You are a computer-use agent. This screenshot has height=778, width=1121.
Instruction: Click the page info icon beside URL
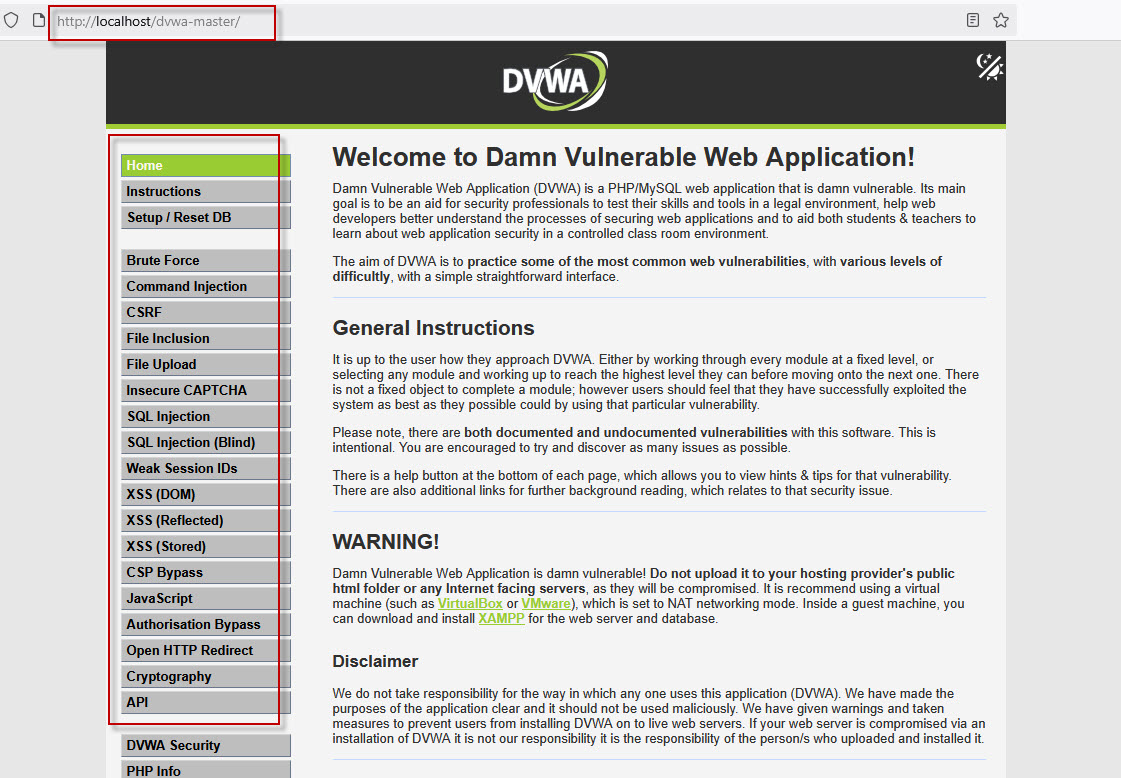39,20
